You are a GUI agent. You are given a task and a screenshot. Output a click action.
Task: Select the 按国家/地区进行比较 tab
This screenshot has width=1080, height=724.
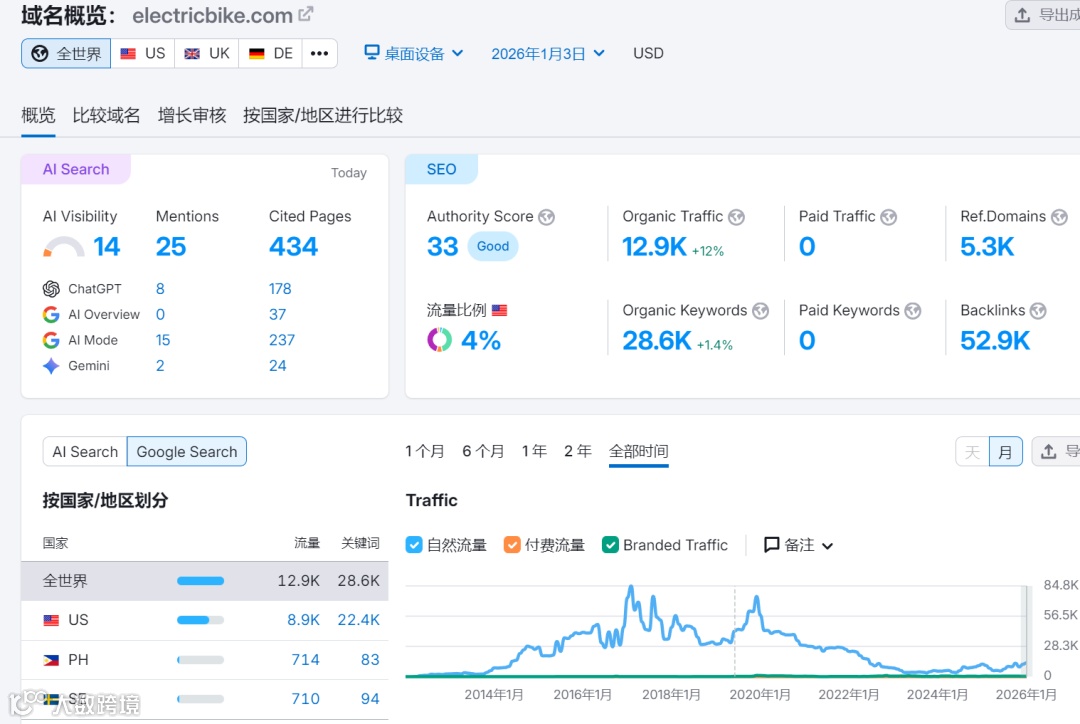coord(322,115)
